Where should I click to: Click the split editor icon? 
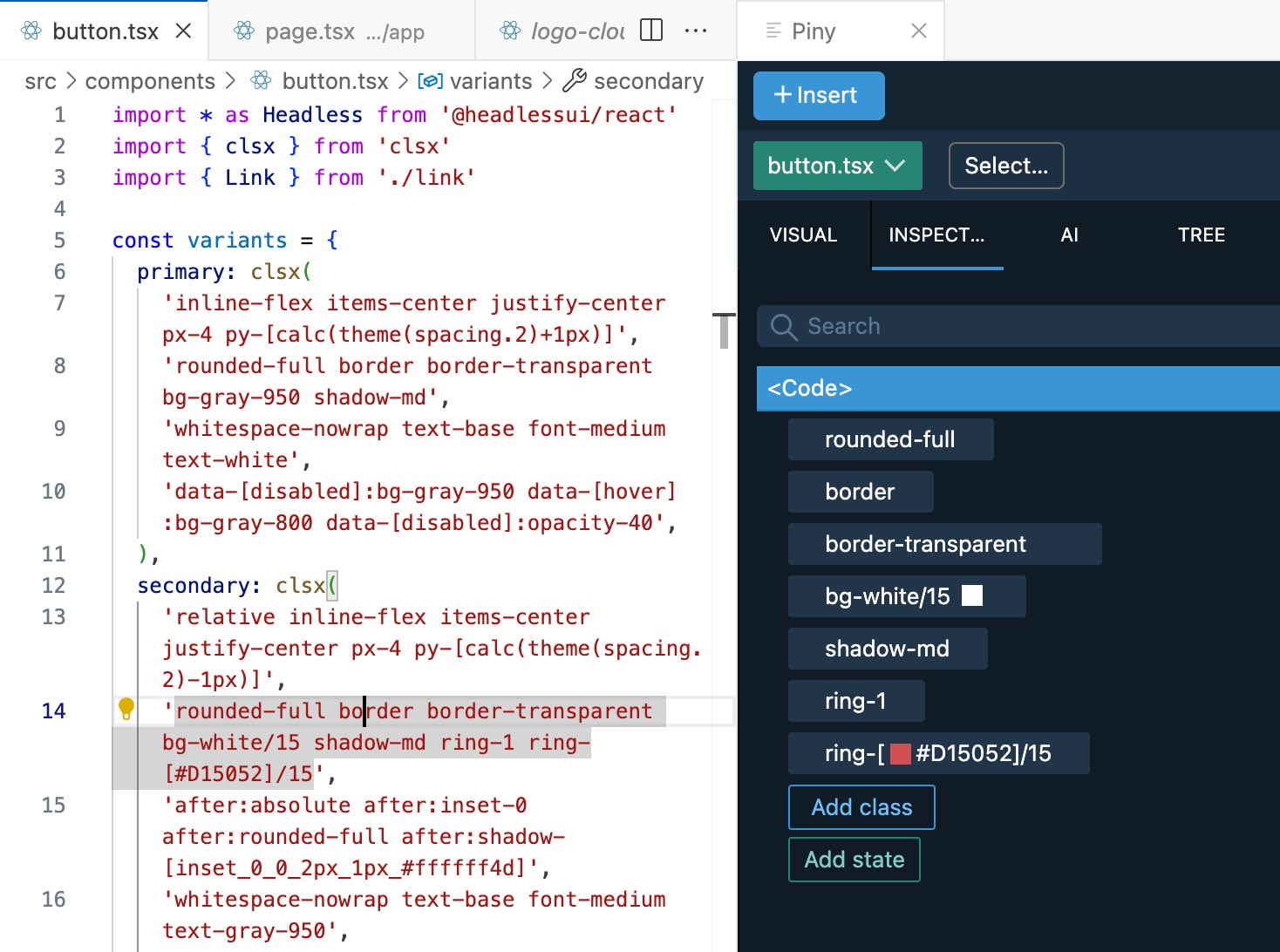651,31
